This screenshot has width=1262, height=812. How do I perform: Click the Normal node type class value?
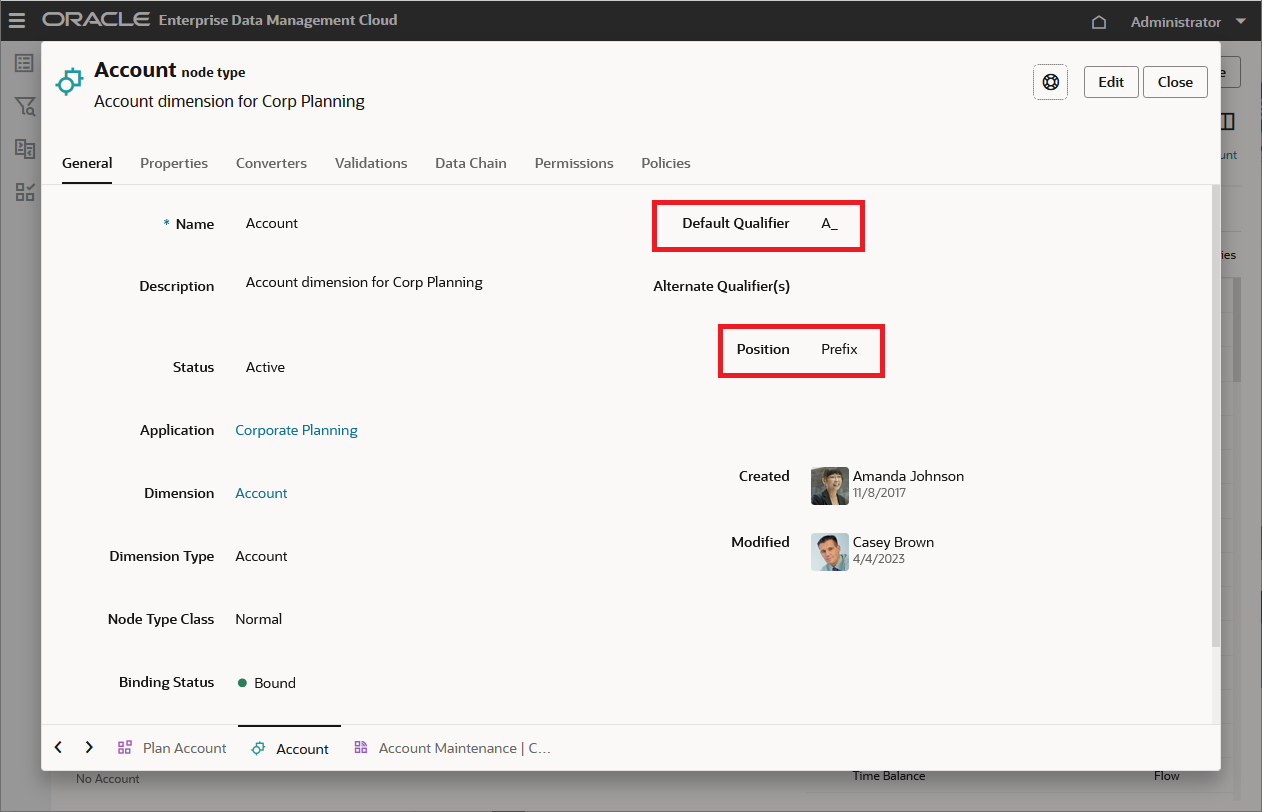coord(258,619)
